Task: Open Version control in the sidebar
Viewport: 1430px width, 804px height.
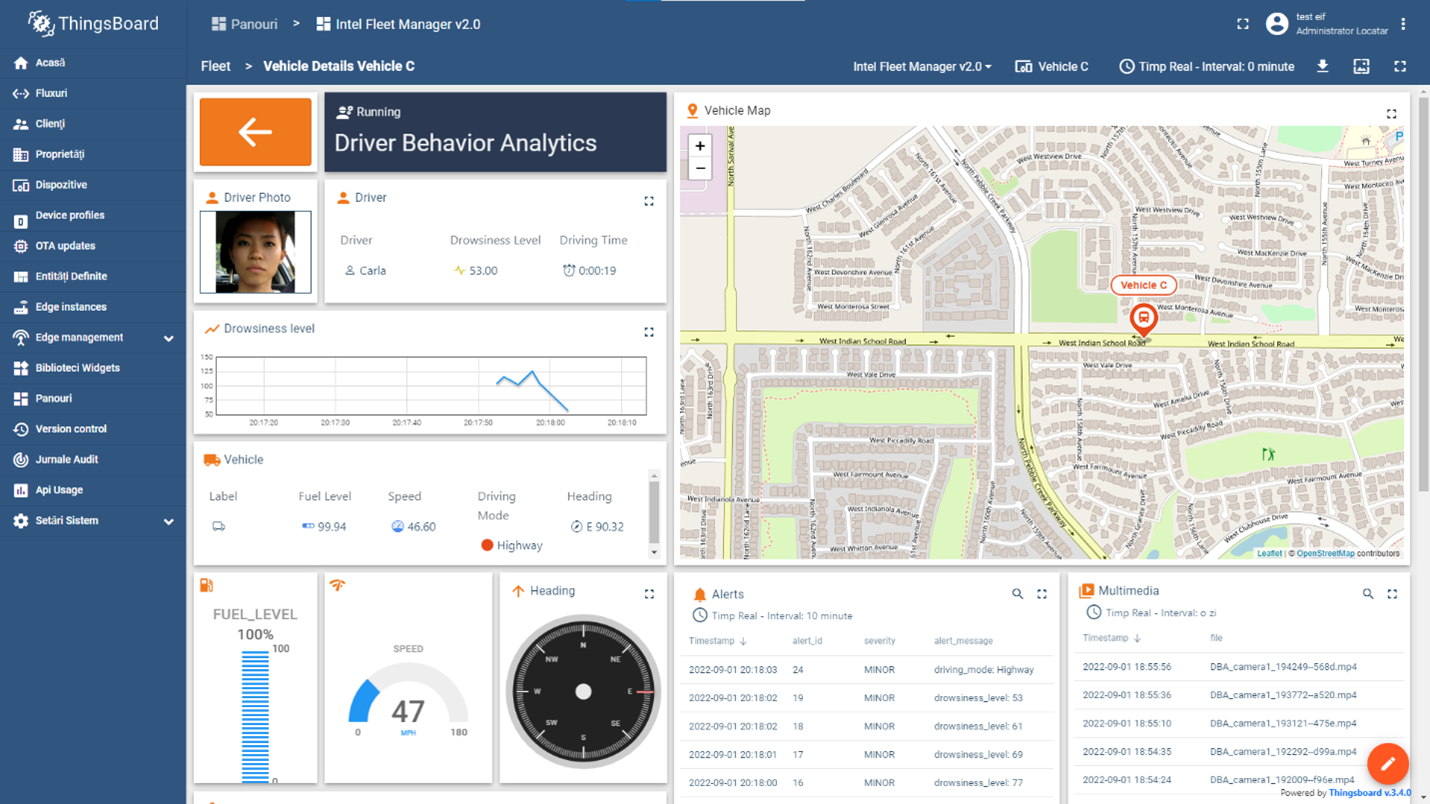Action: tap(93, 429)
